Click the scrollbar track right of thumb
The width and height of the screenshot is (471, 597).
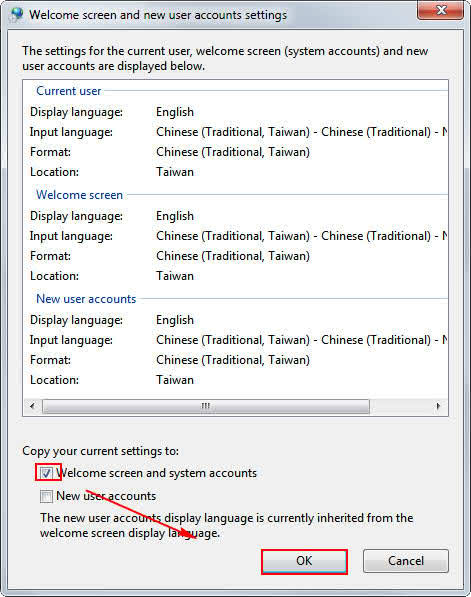[399, 406]
